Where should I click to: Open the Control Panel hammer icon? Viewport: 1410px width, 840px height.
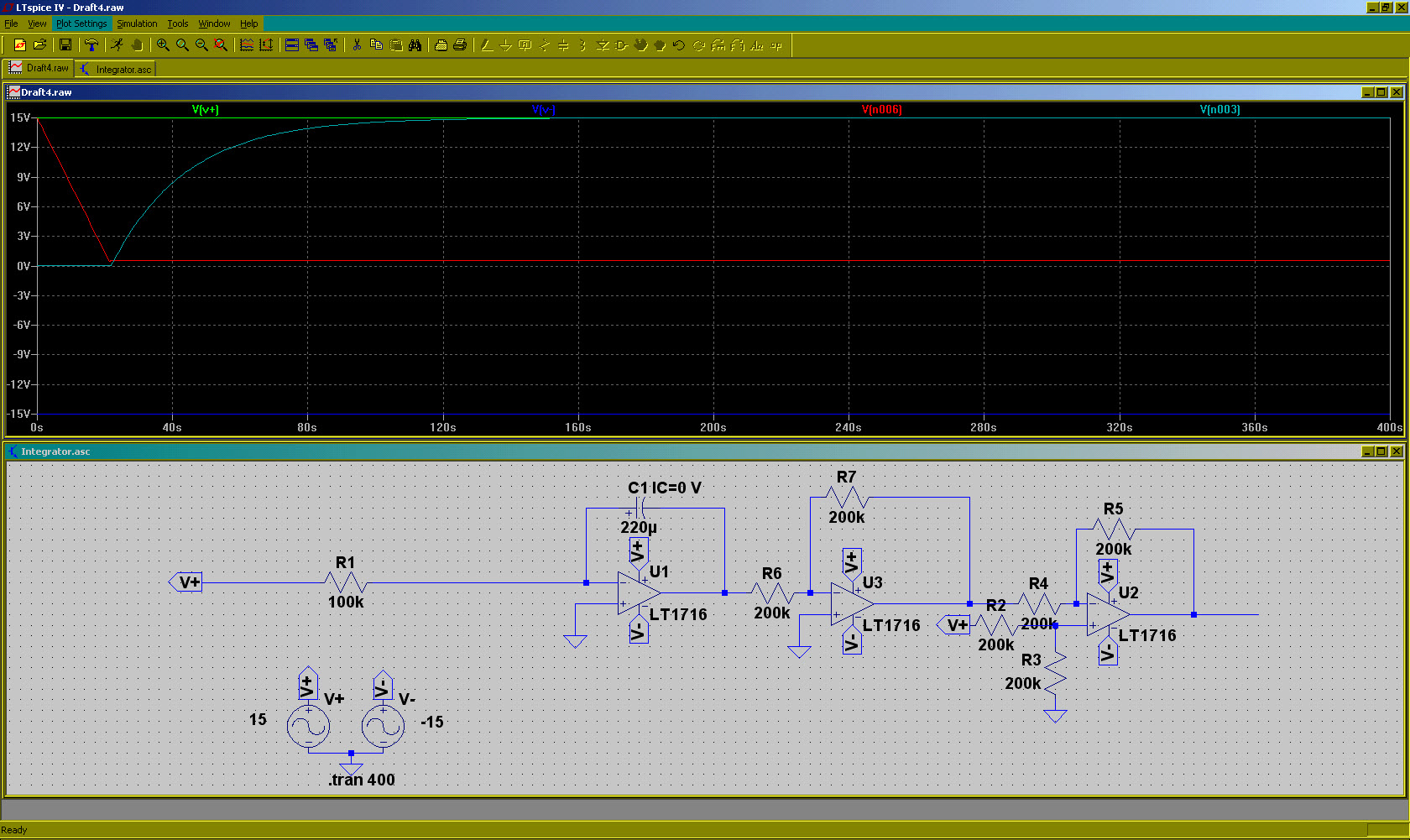point(91,45)
